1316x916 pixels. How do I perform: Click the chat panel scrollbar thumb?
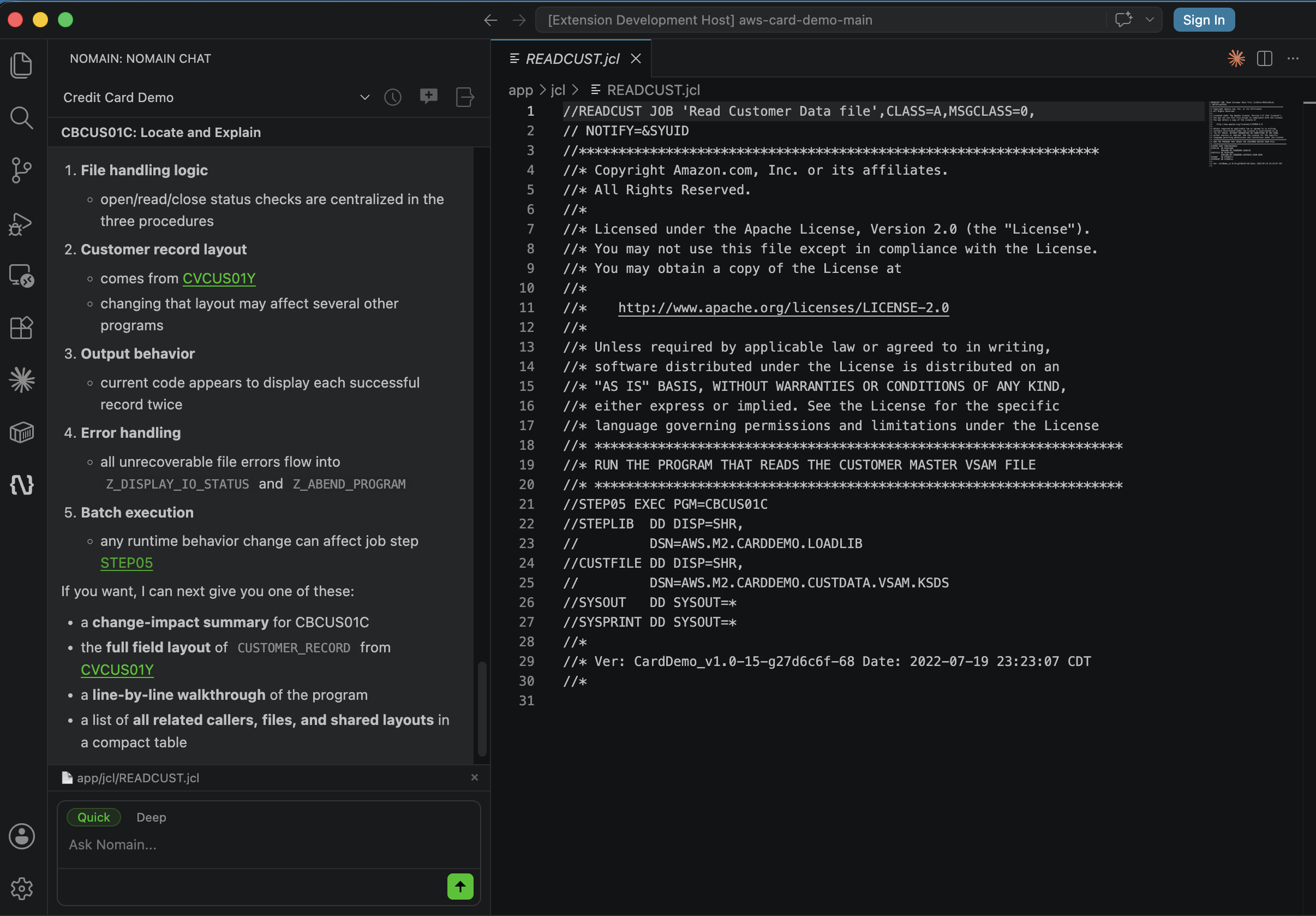[482, 709]
